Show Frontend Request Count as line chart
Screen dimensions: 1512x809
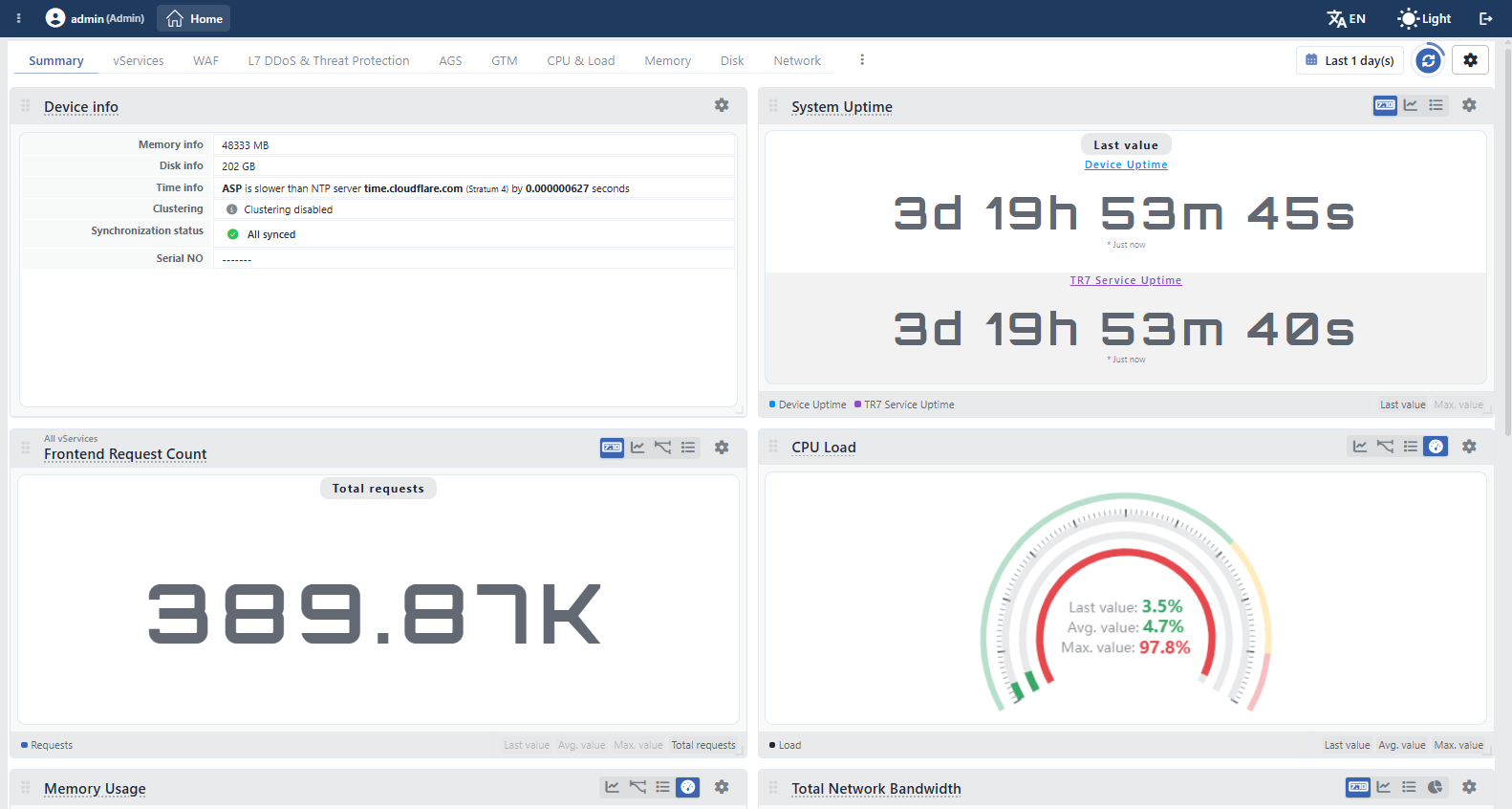coord(637,447)
